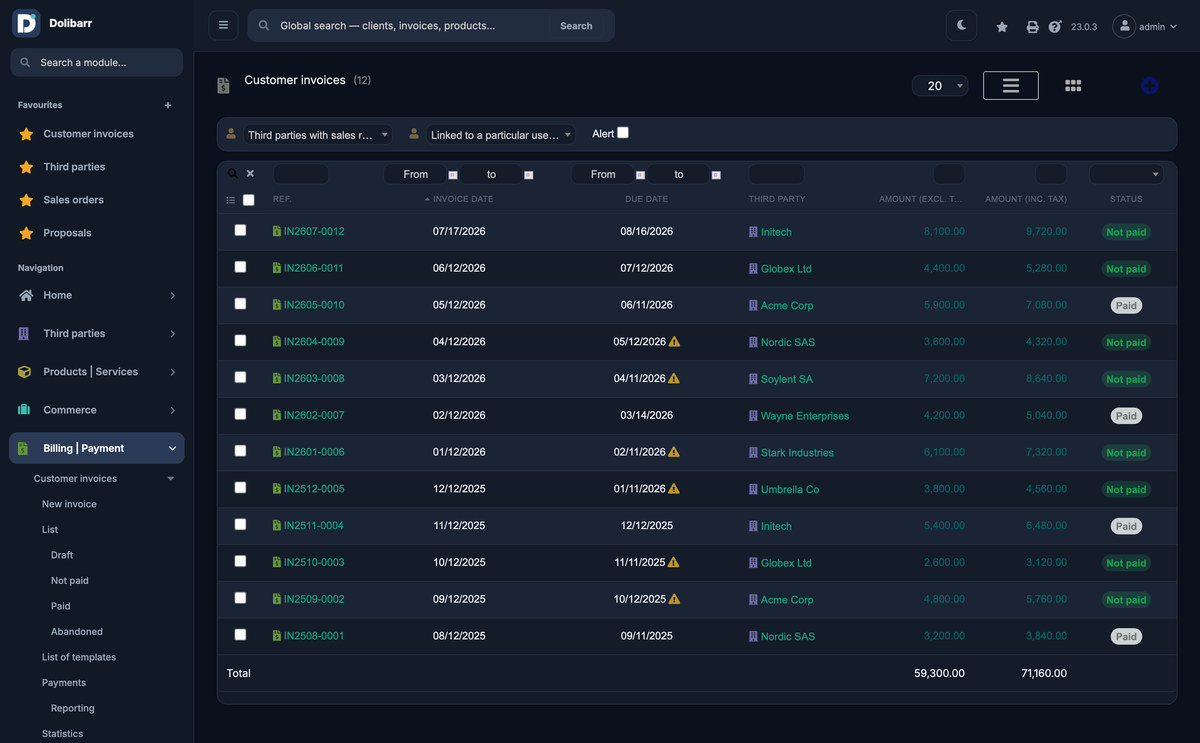1200x743 pixels.
Task: Open the rows-per-page dropdown showing 20
Action: click(940, 86)
